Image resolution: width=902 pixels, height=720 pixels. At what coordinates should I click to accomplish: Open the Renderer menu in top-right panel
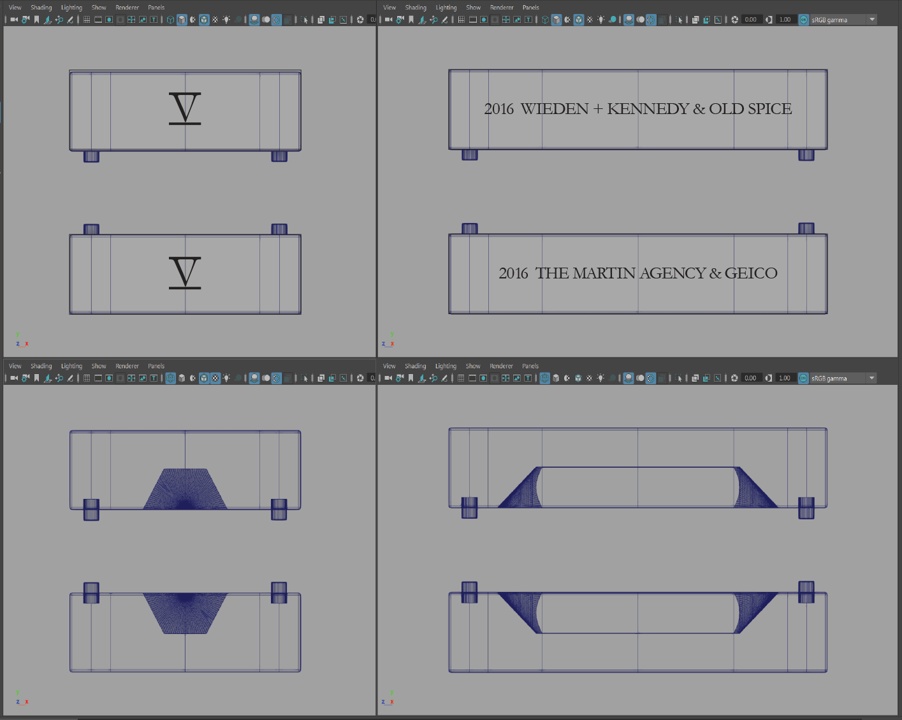pyautogui.click(x=502, y=7)
